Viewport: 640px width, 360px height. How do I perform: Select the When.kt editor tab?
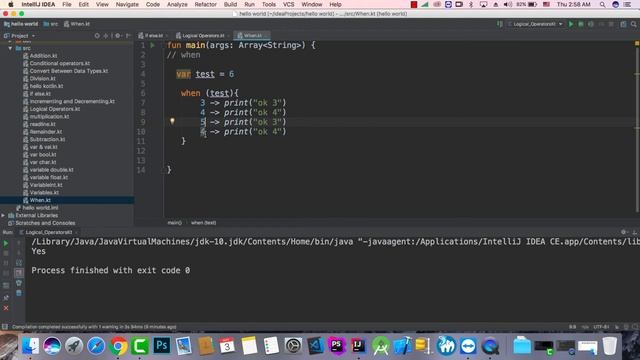[x=252, y=36]
